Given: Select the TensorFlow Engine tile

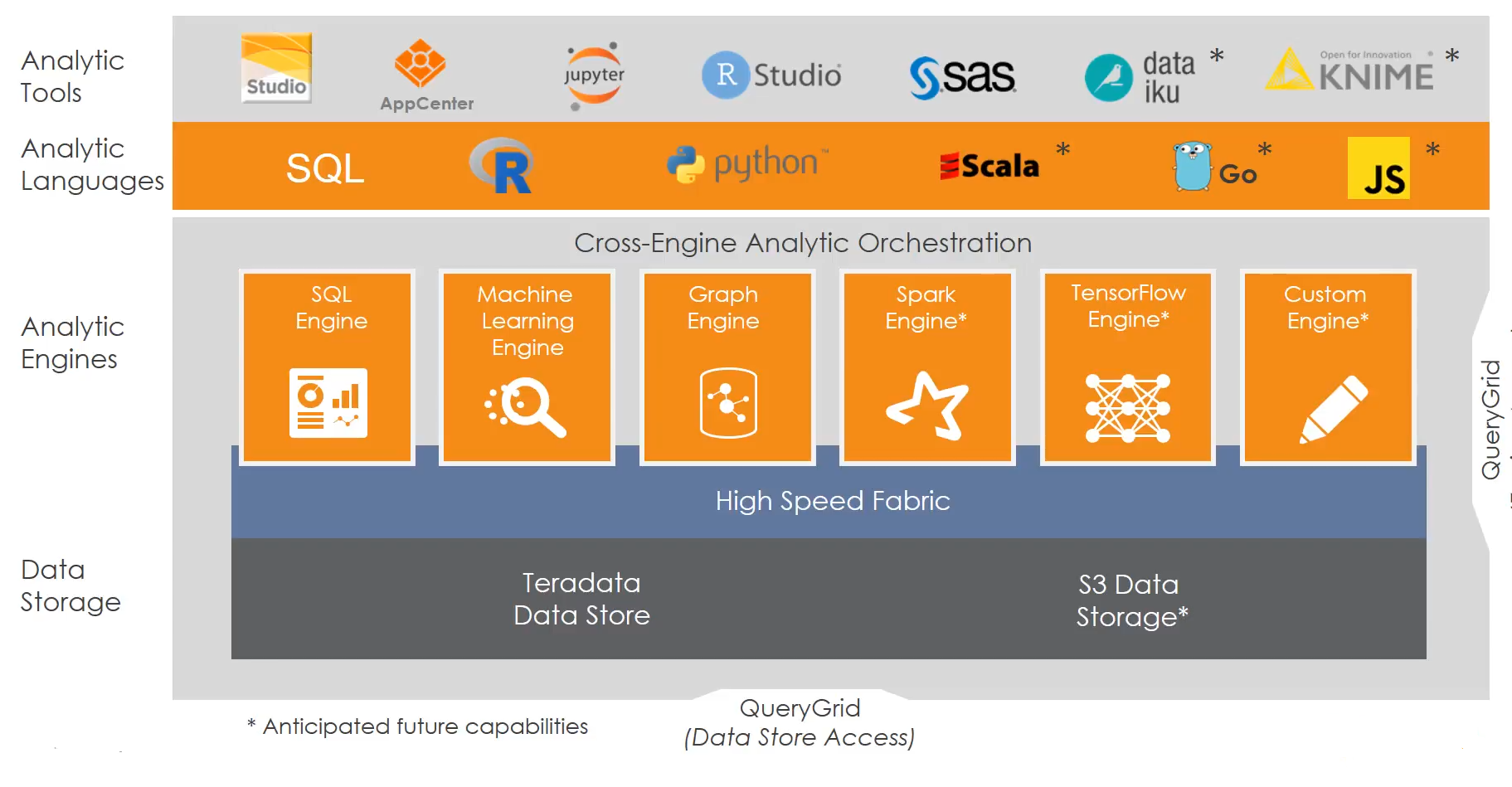Looking at the screenshot, I should pos(1128,367).
